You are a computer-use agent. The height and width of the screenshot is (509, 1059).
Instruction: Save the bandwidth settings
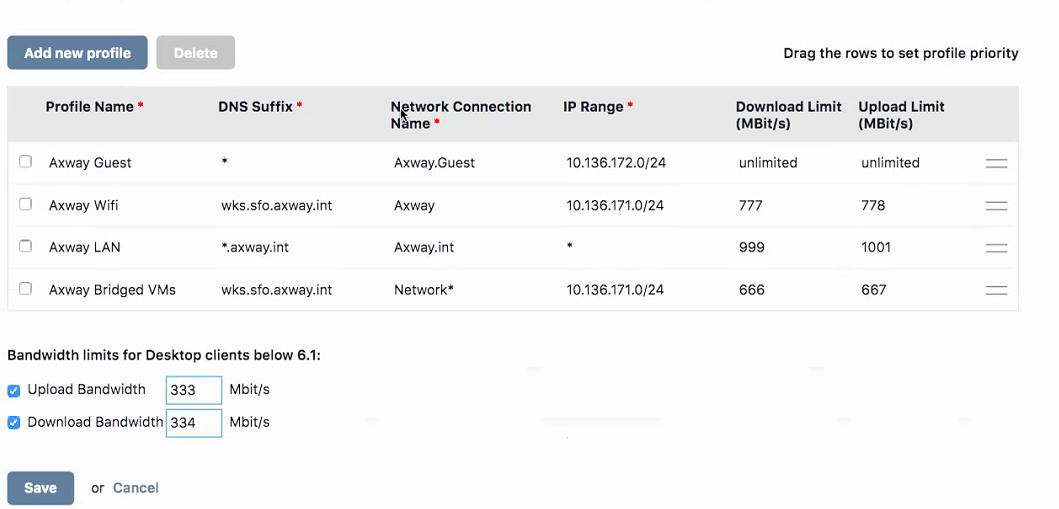[41, 488]
